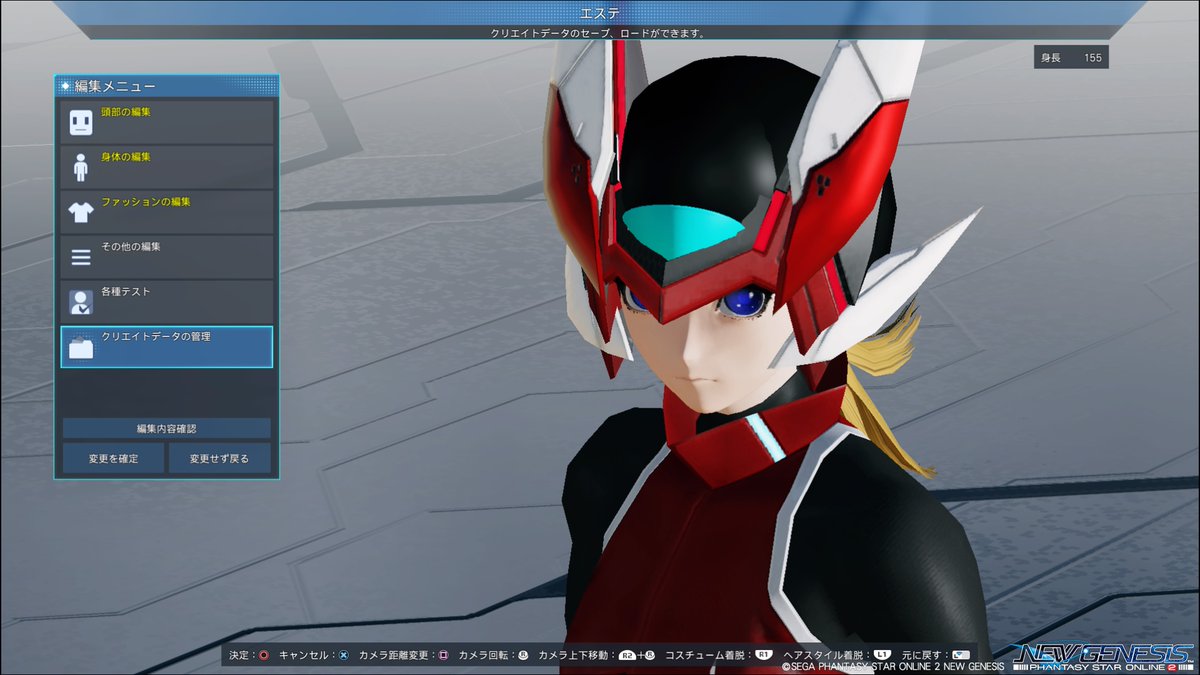
Task: Click 変更せず戻る to go back without changes
Action: 218,459
